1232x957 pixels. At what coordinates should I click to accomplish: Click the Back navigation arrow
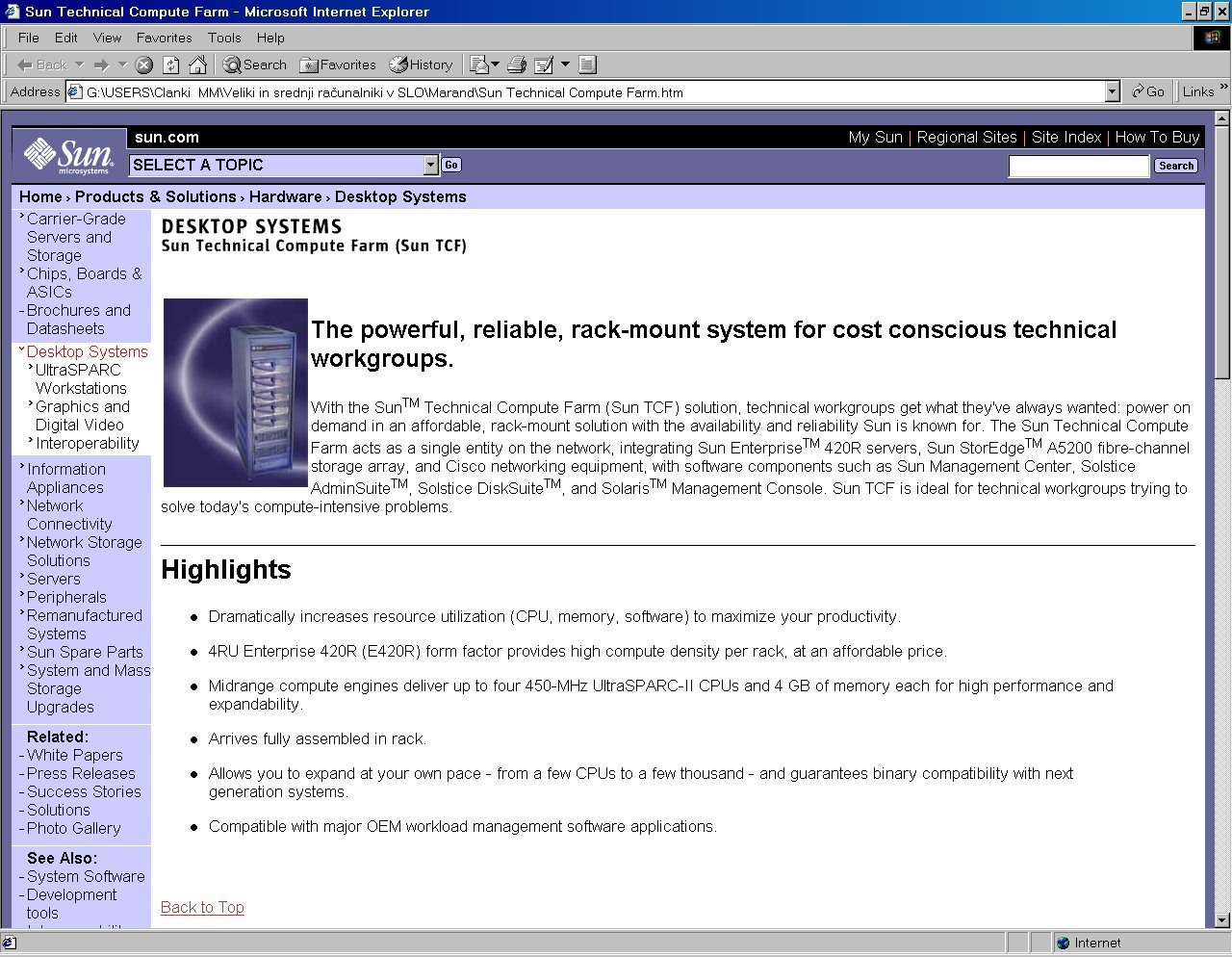41,65
